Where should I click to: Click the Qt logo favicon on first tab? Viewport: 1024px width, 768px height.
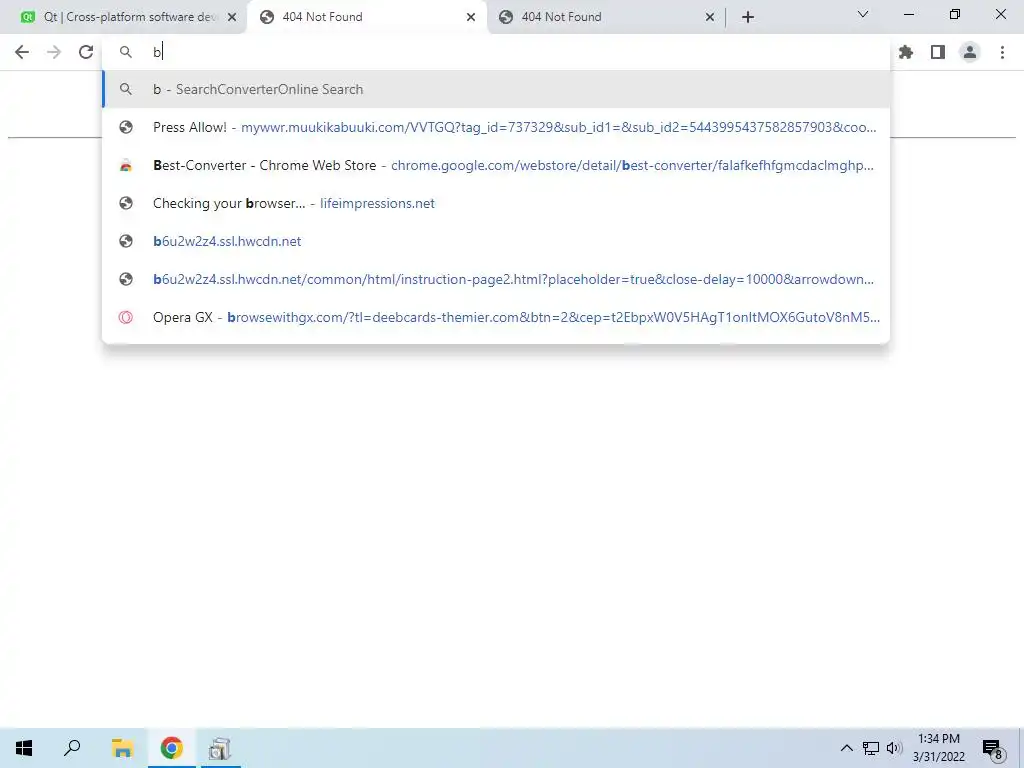click(28, 17)
